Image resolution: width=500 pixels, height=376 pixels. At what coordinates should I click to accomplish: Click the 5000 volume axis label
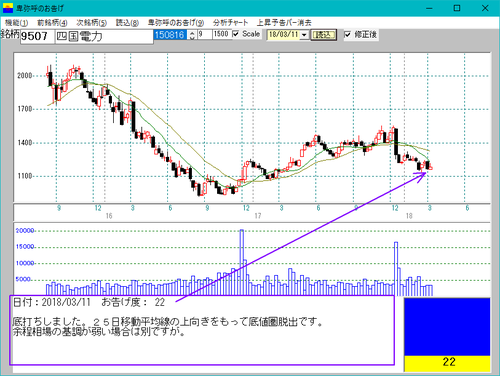(x=23, y=279)
